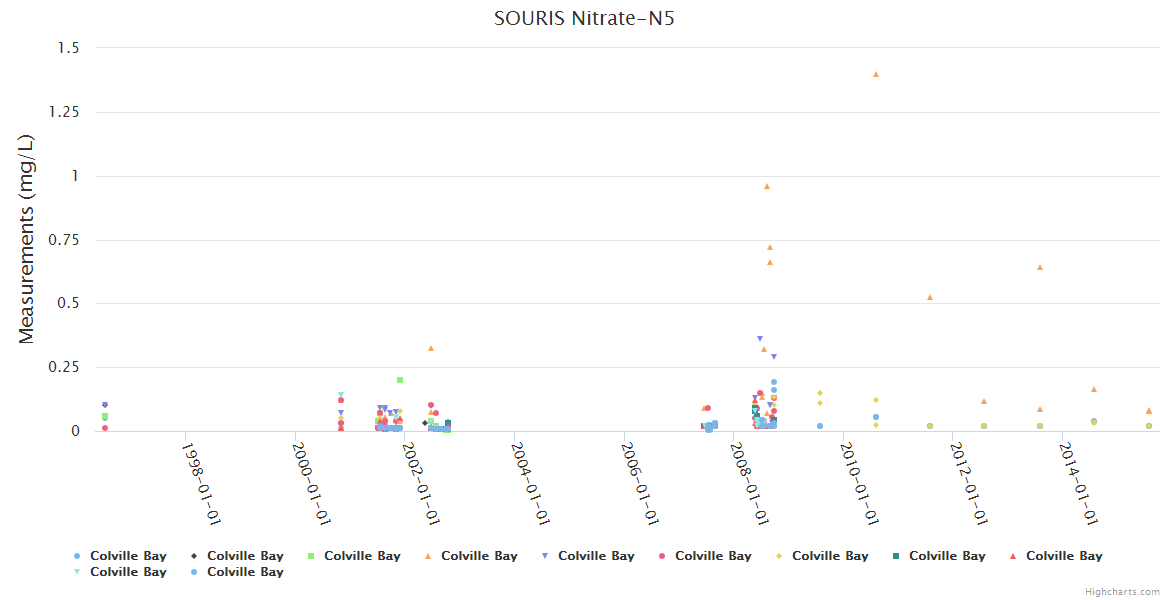Viewport: 1170px width, 600px height.
Task: Hide the Colville Bay series with cyan inverted triangle
Action: (128, 572)
